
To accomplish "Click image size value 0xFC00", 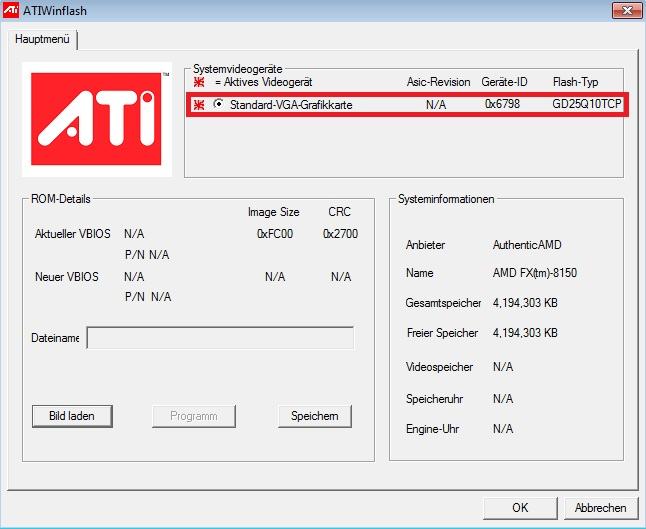I will pyautogui.click(x=275, y=234).
